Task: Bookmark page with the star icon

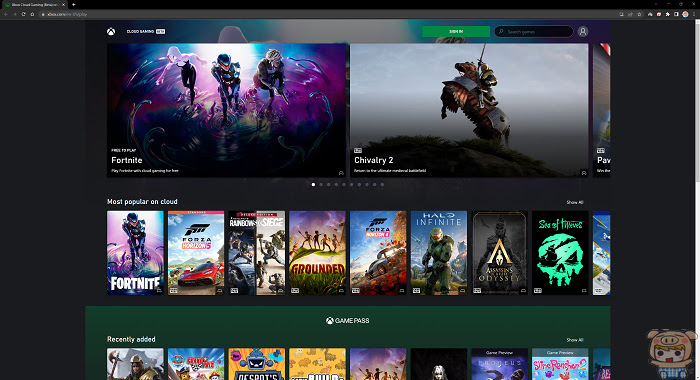Action: tap(639, 14)
